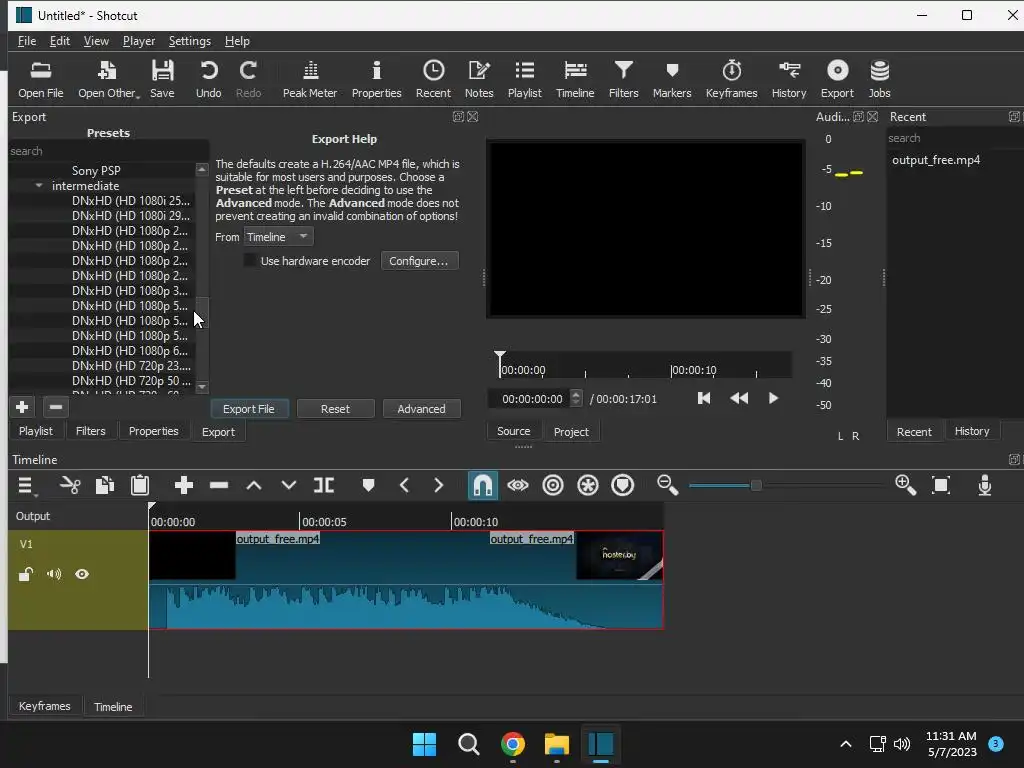
Task: Click the timeline Paste clipboard icon
Action: (x=140, y=485)
